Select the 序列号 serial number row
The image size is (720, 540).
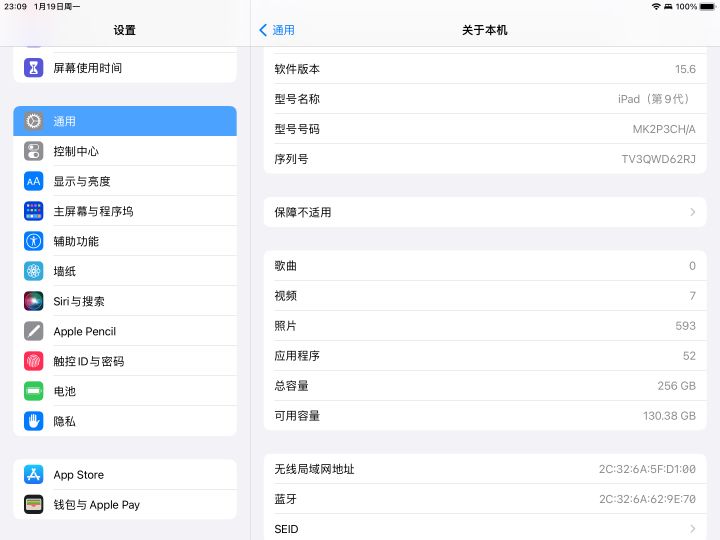(x=485, y=159)
